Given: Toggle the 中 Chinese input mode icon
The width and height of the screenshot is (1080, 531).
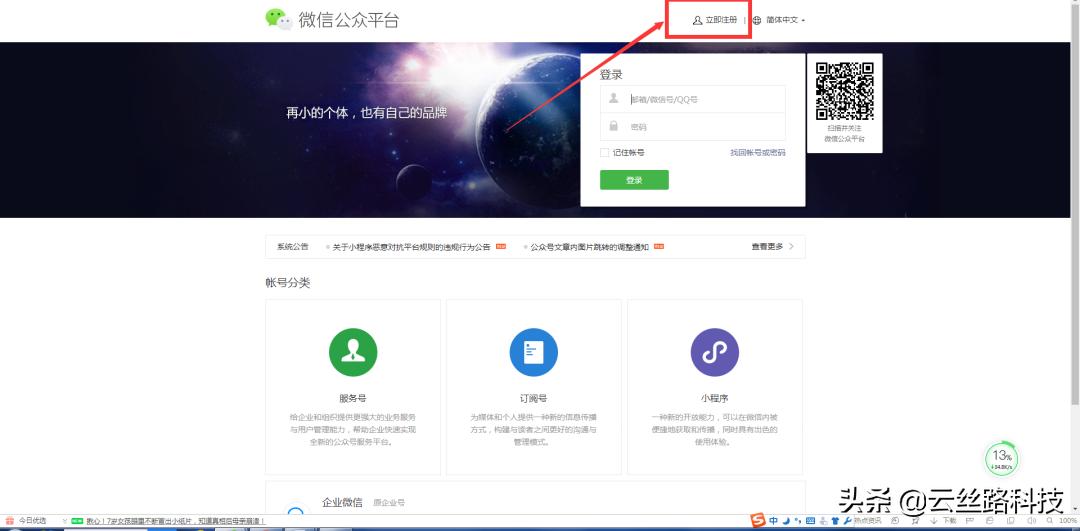Looking at the screenshot, I should [x=773, y=520].
